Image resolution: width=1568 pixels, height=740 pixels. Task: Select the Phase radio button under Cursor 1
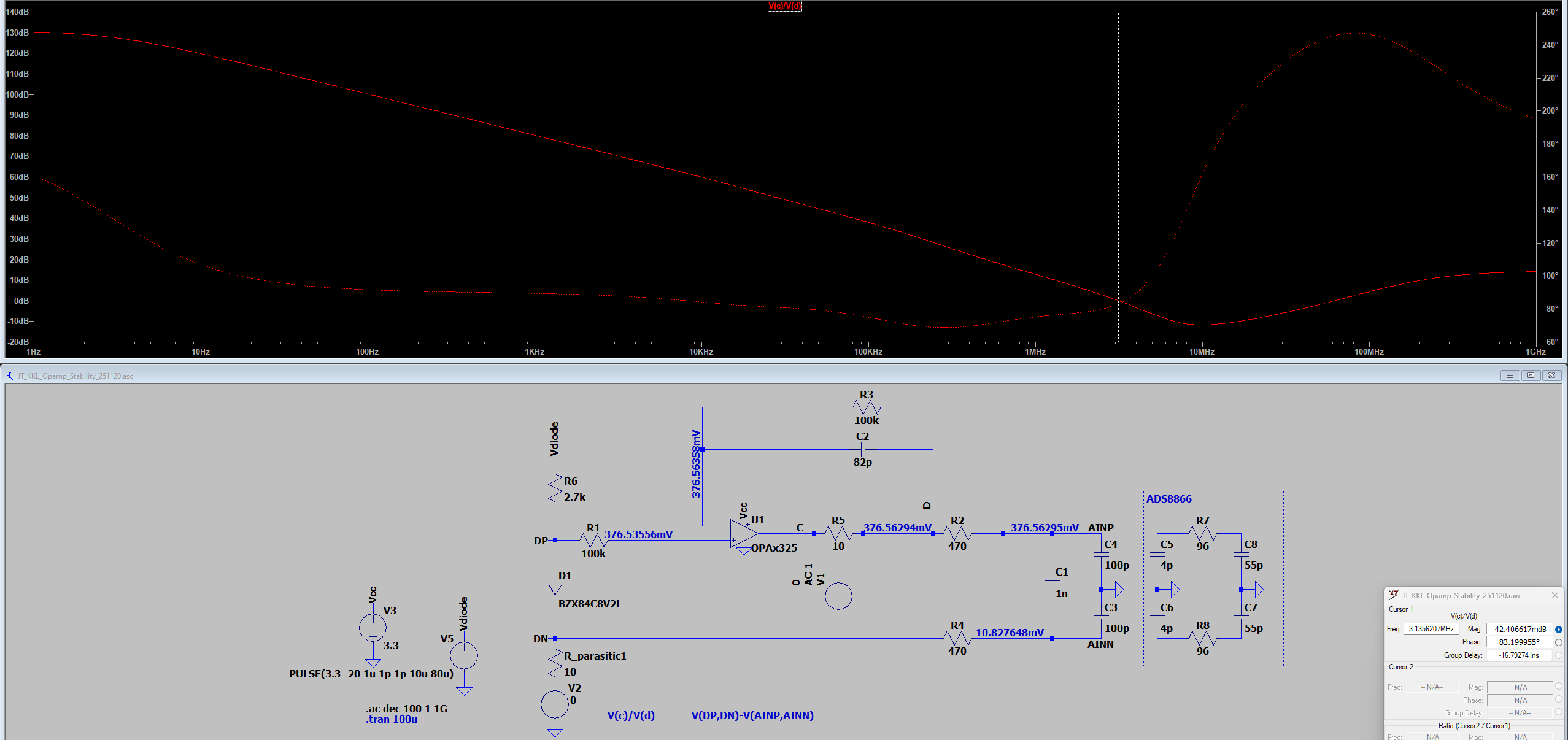(1558, 642)
